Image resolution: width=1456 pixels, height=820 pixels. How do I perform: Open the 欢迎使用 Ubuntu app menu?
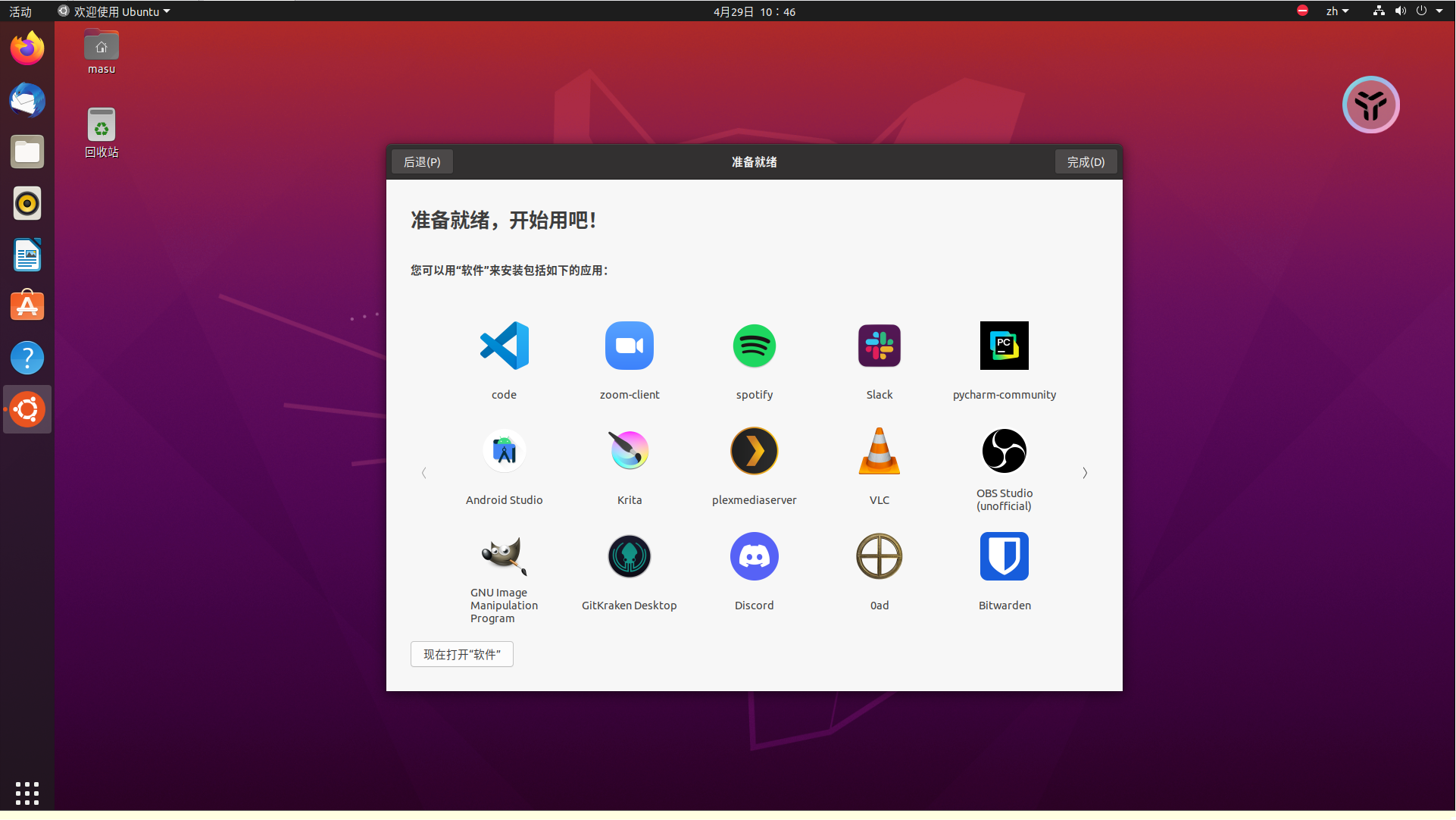pos(115,11)
